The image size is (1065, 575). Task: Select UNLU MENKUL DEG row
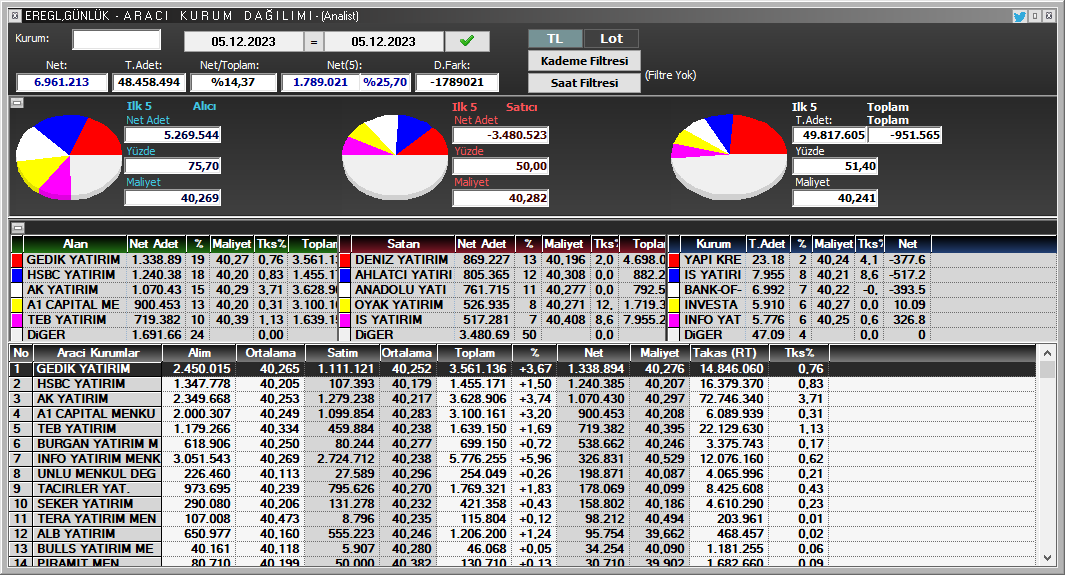click(522, 474)
